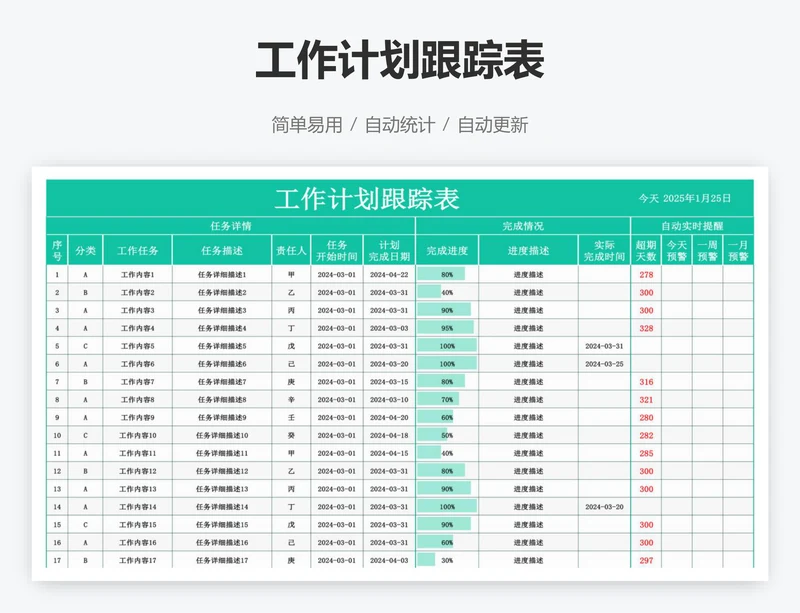
Task: Select the 30% progress bar in row 17
Action: click(427, 560)
